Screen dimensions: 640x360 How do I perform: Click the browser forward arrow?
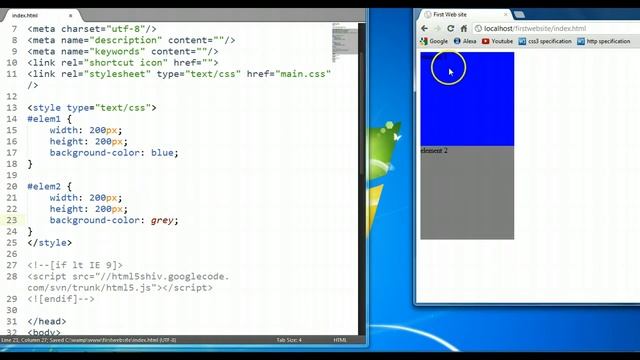[438, 29]
